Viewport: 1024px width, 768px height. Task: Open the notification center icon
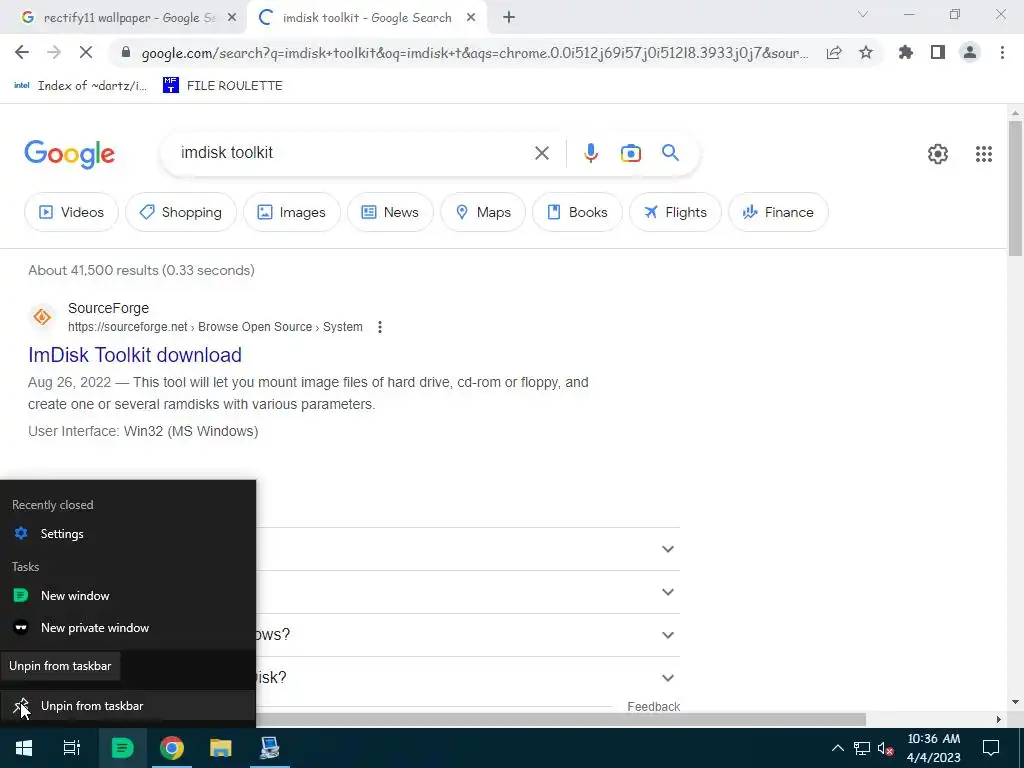[991, 748]
